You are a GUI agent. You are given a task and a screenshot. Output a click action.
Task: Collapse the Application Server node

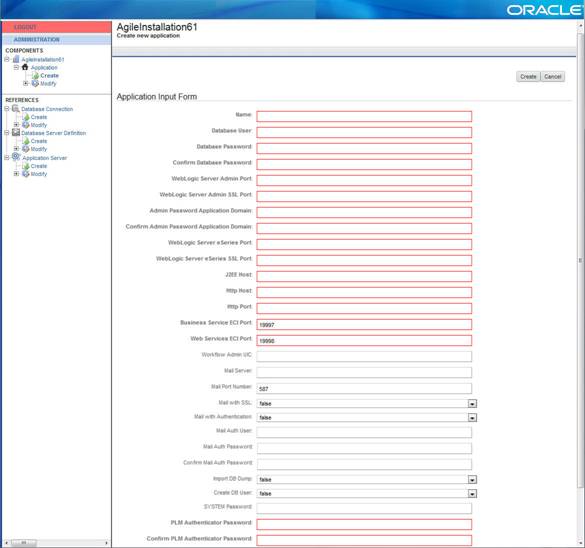pyautogui.click(x=7, y=157)
